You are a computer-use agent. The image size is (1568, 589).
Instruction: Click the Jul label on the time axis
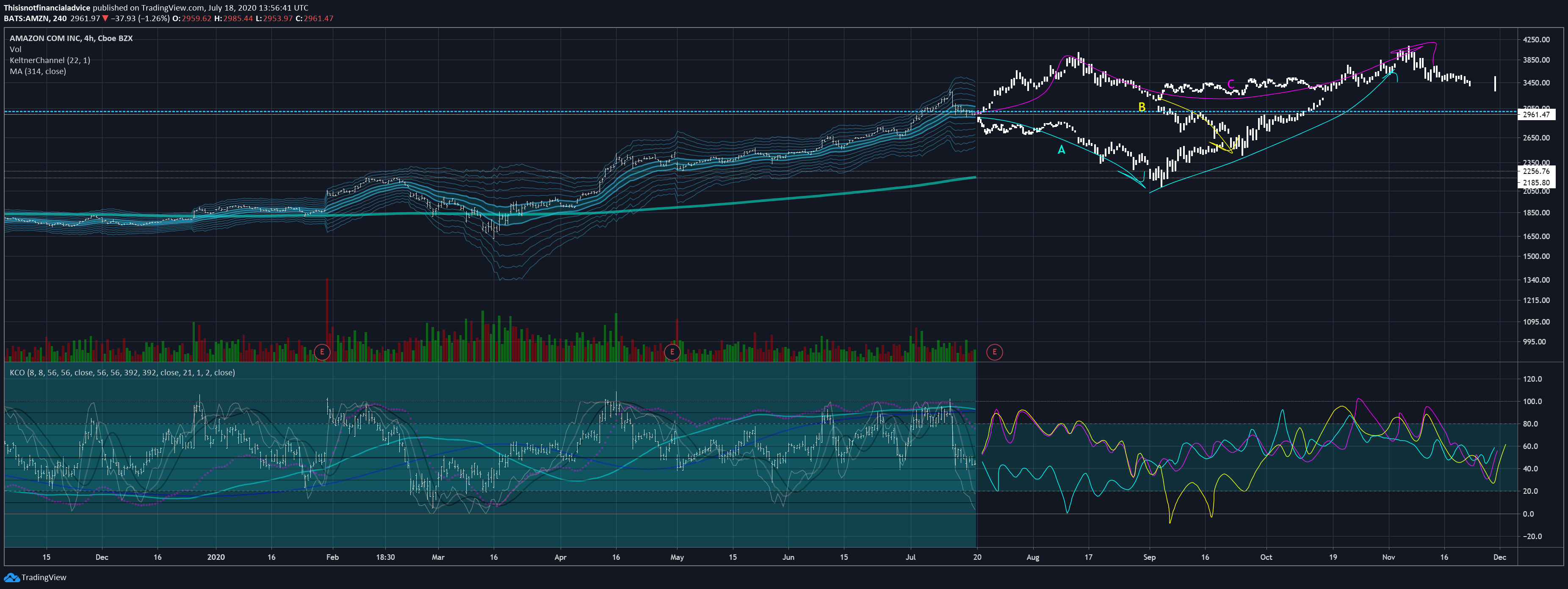(910, 557)
